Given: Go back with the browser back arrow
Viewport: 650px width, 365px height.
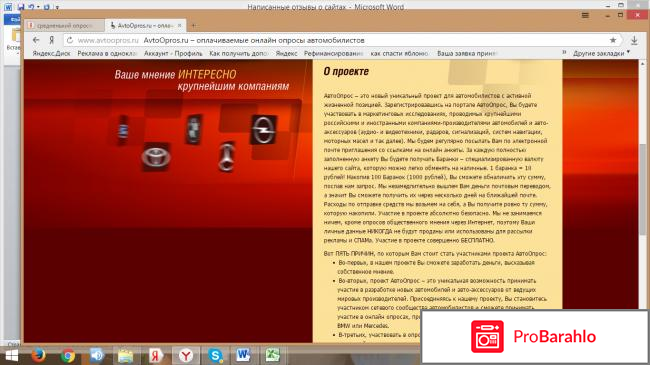Looking at the screenshot, I should (x=36, y=40).
